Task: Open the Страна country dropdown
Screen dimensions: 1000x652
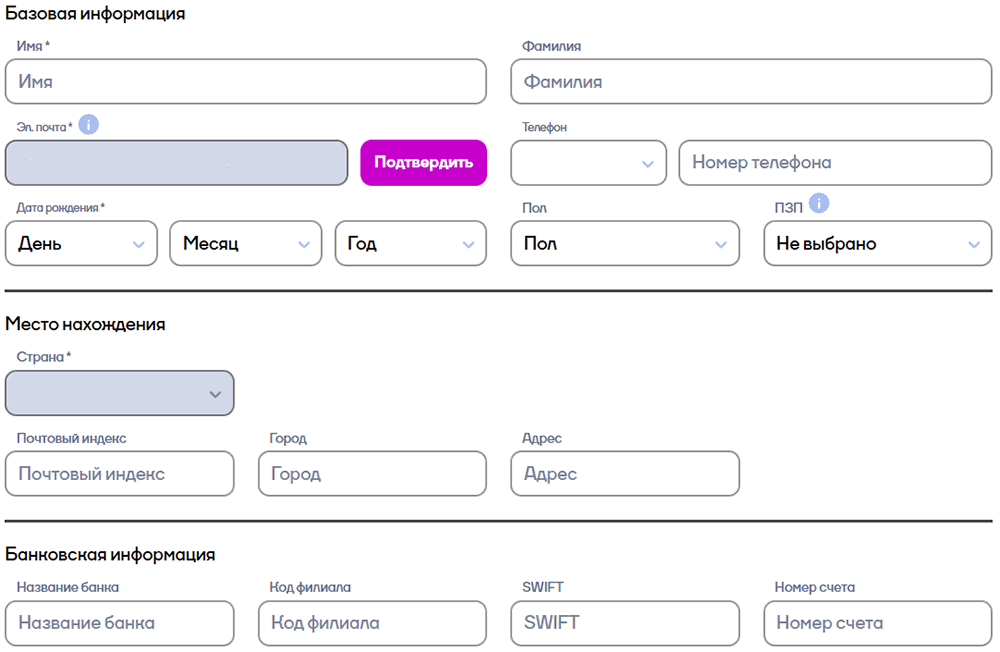Action: click(x=119, y=393)
